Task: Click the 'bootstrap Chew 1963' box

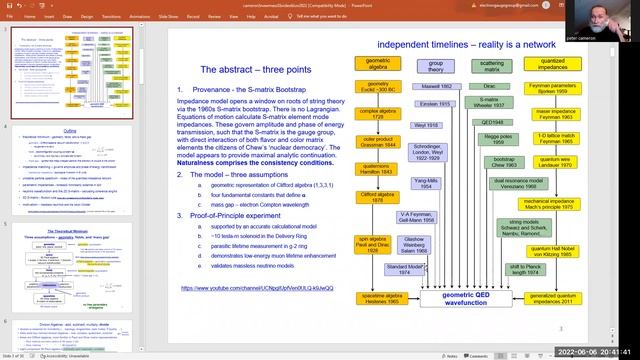Action: (x=504, y=162)
